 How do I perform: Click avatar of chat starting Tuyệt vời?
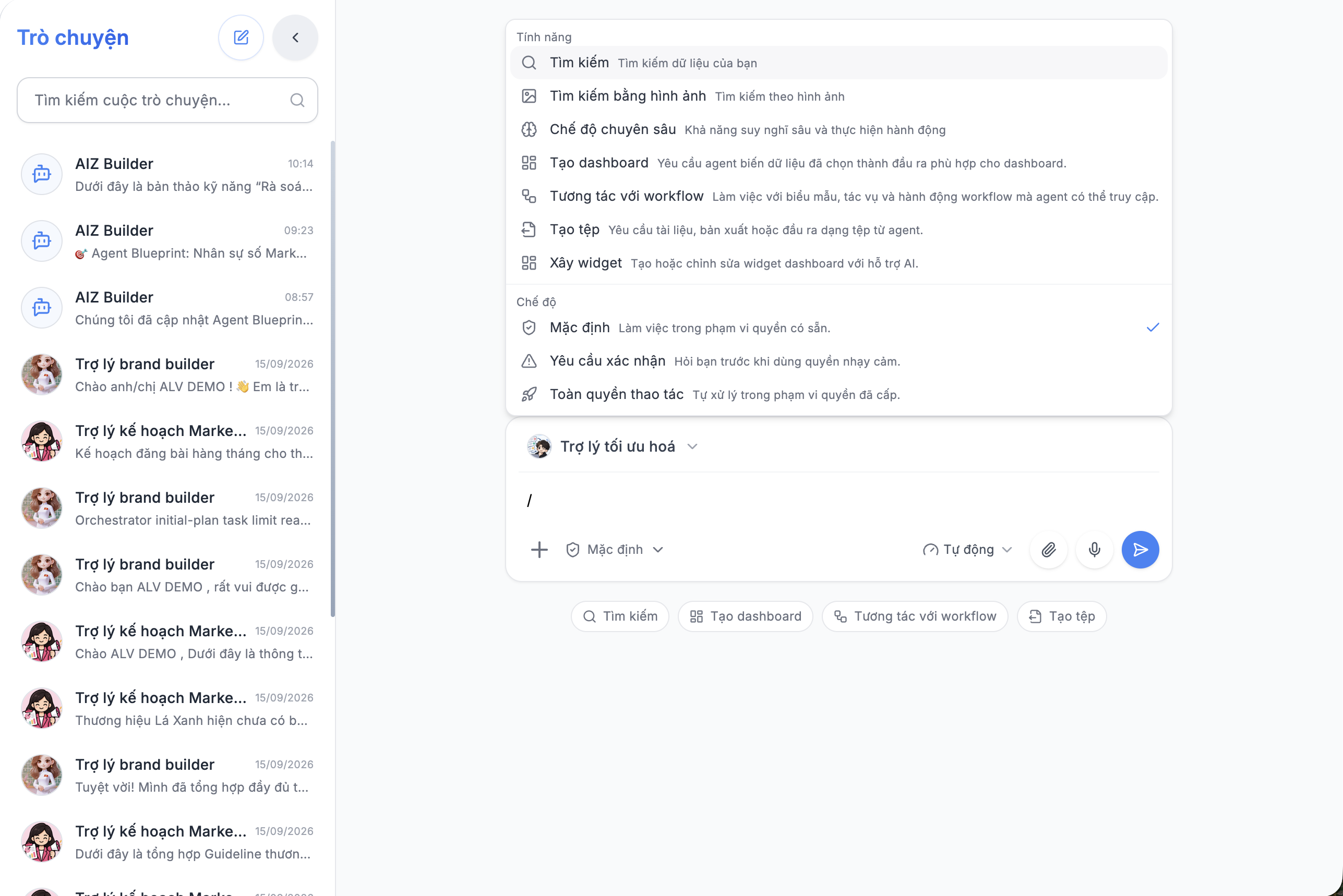(42, 776)
